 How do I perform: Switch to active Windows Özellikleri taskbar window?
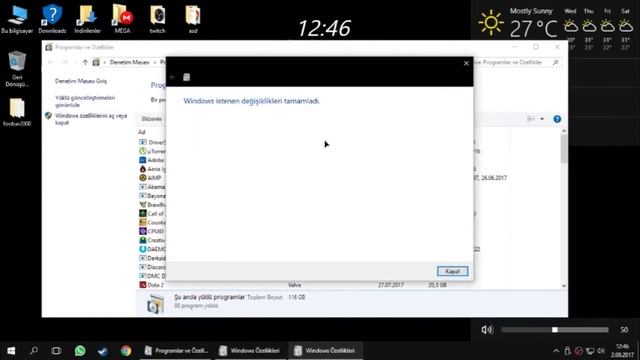pos(325,351)
